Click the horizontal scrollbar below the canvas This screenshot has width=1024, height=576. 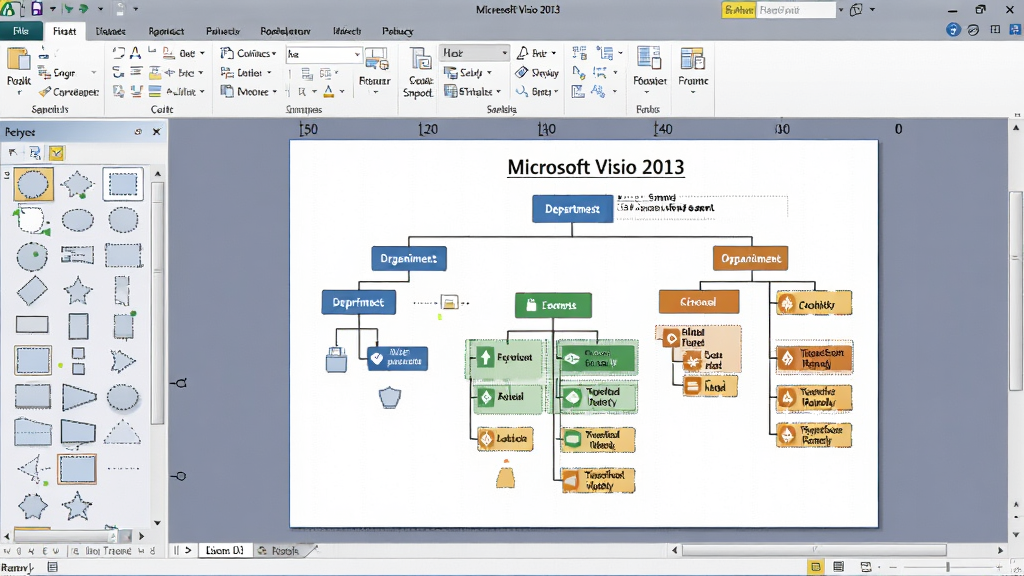pyautogui.click(x=814, y=550)
